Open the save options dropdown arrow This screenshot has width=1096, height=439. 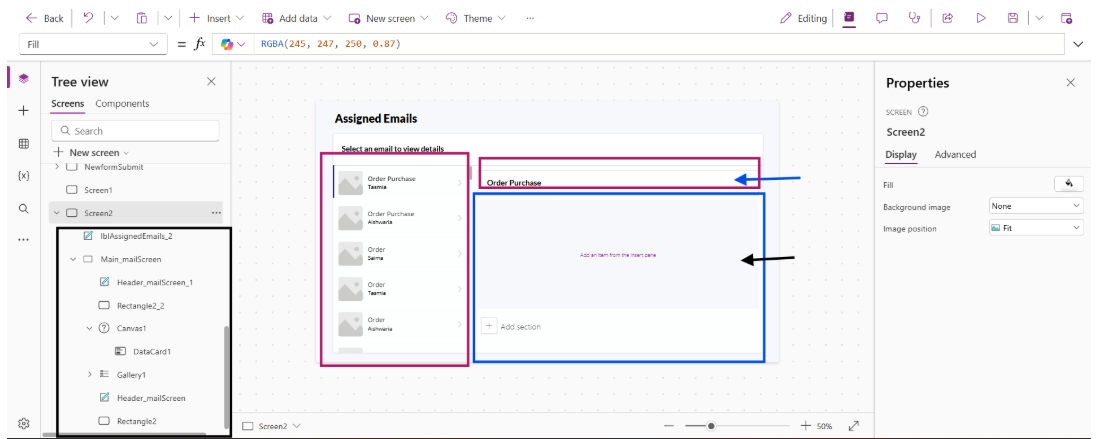[x=1039, y=18]
